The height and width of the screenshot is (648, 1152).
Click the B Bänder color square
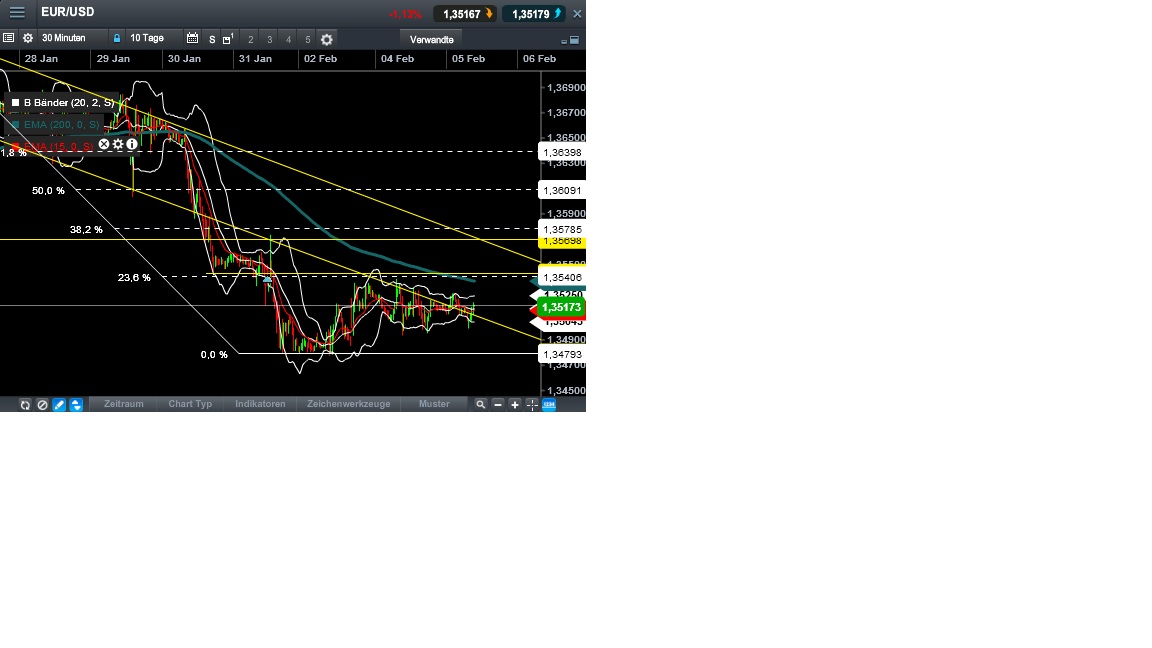pos(15,102)
